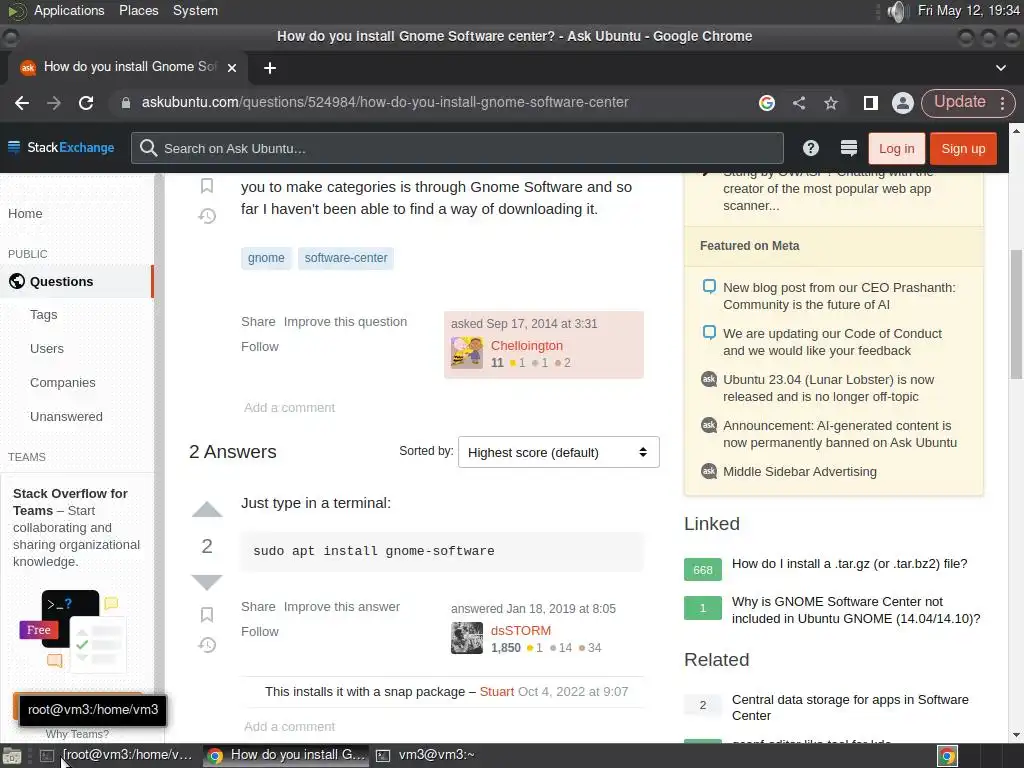This screenshot has width=1024, height=768.
Task: Go to Users in left sidebar
Action: (47, 349)
